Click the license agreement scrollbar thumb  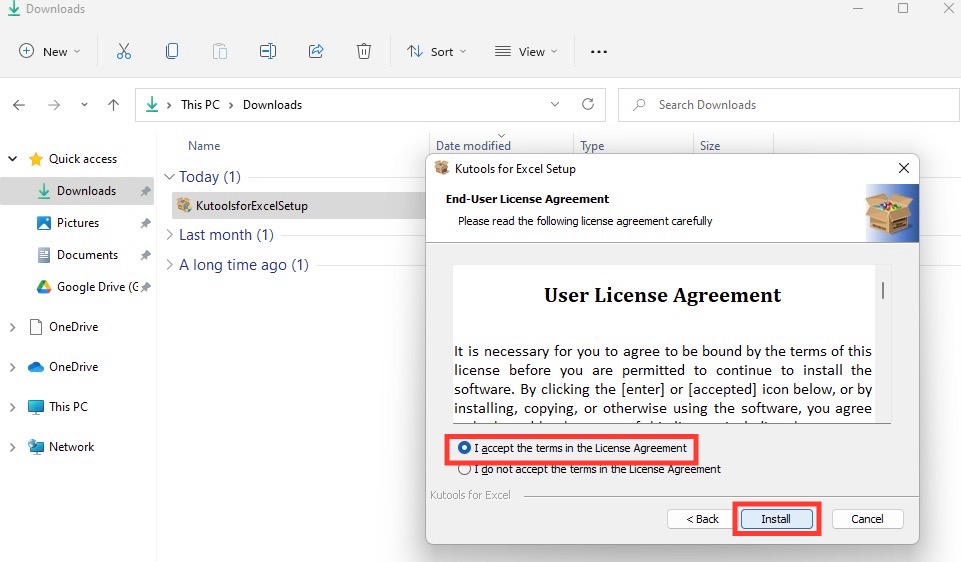click(x=883, y=290)
